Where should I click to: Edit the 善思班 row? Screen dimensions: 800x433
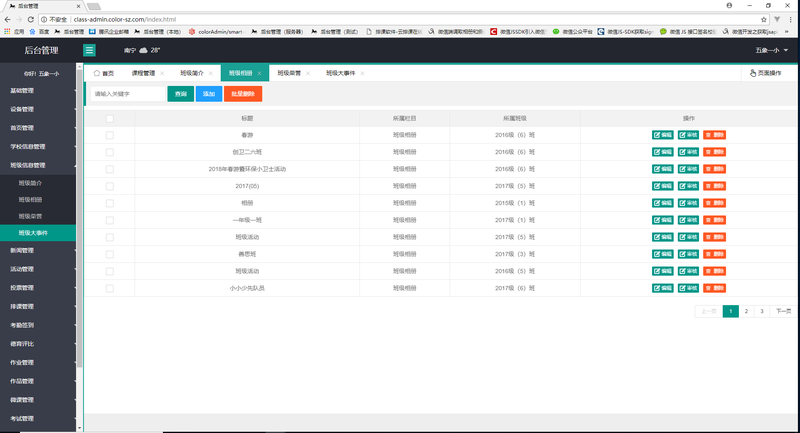(662, 254)
